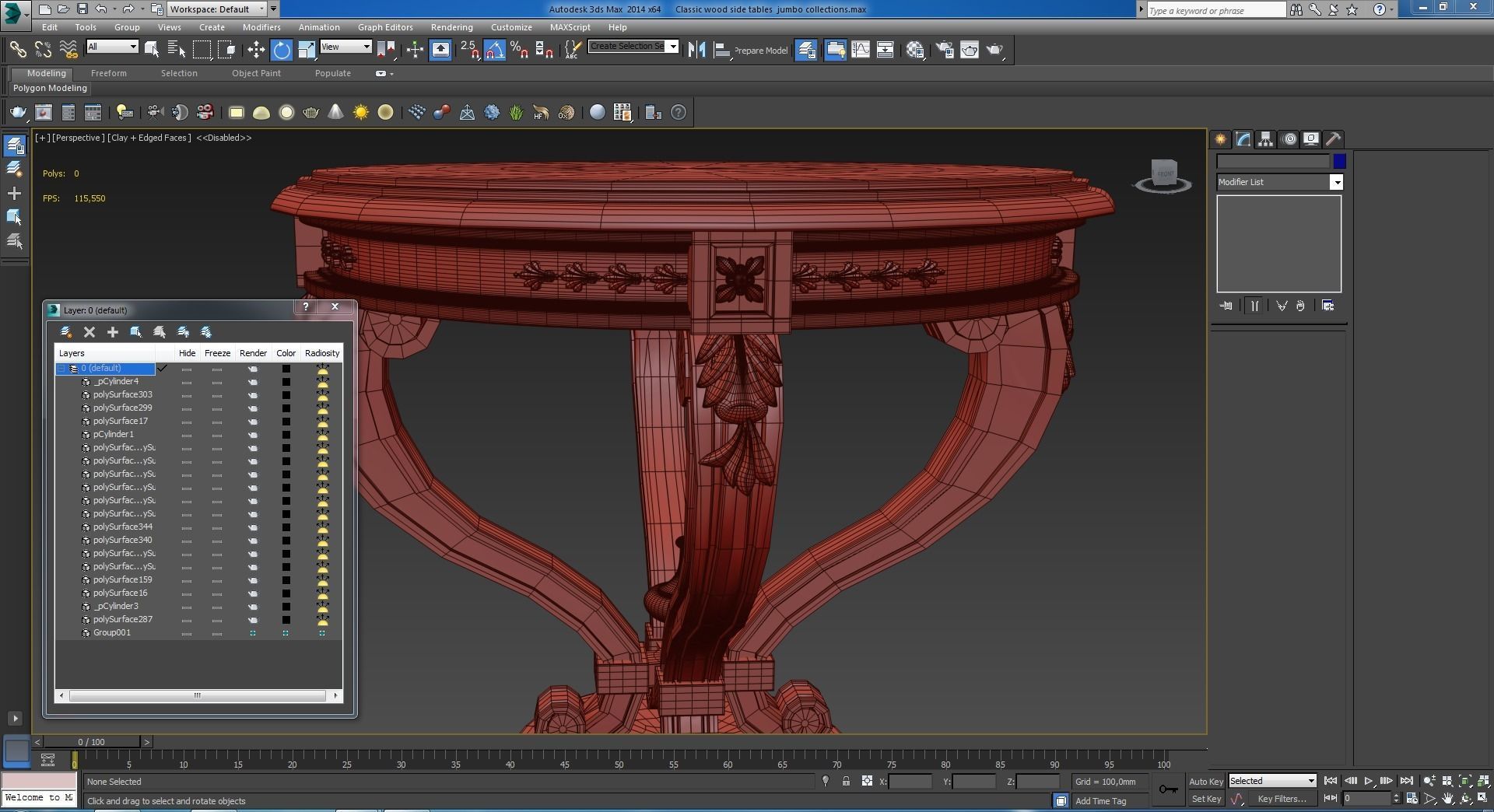Click Add Time Tag
The width and height of the screenshot is (1494, 812).
[1100, 801]
